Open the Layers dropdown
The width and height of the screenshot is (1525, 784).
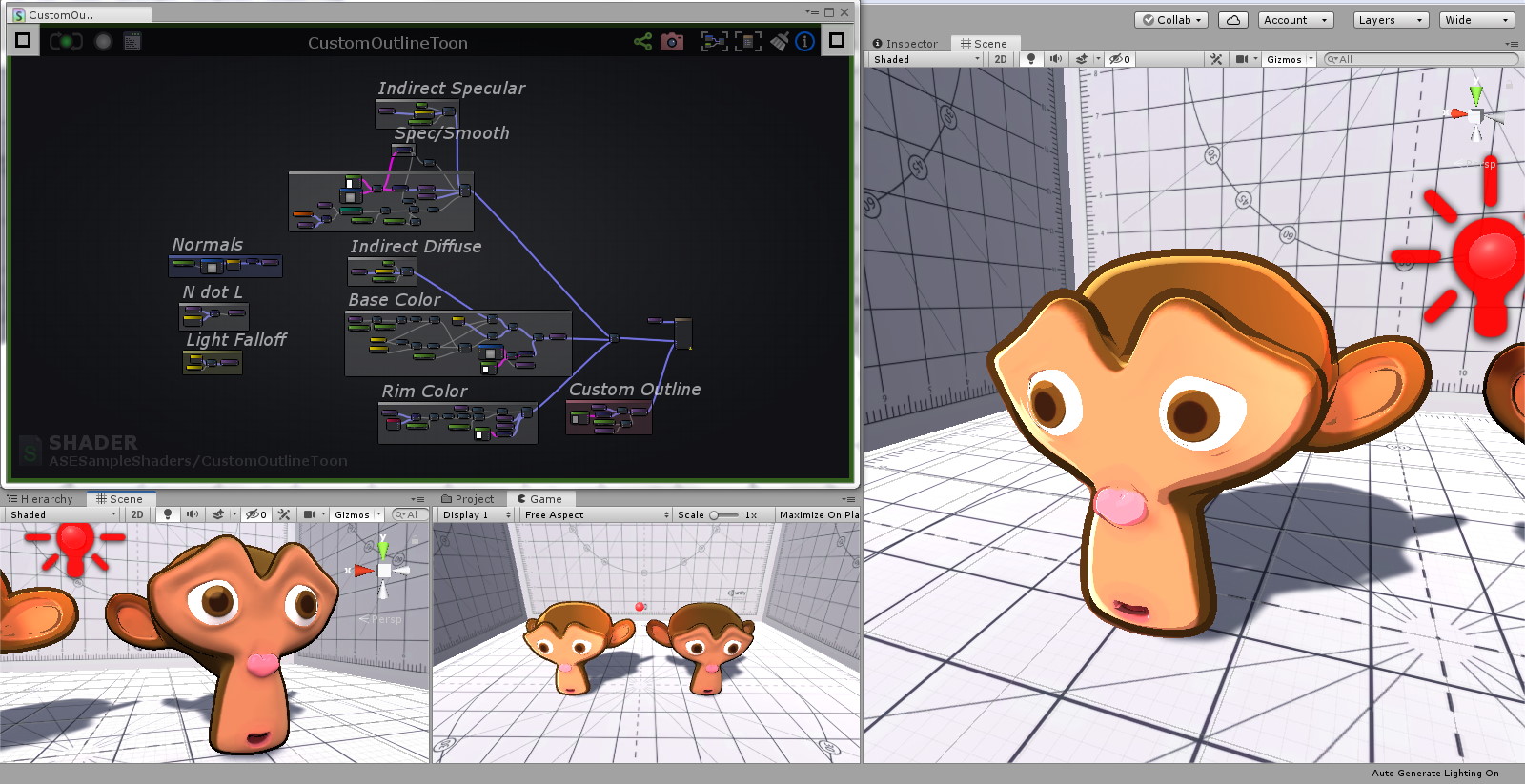tap(1391, 20)
